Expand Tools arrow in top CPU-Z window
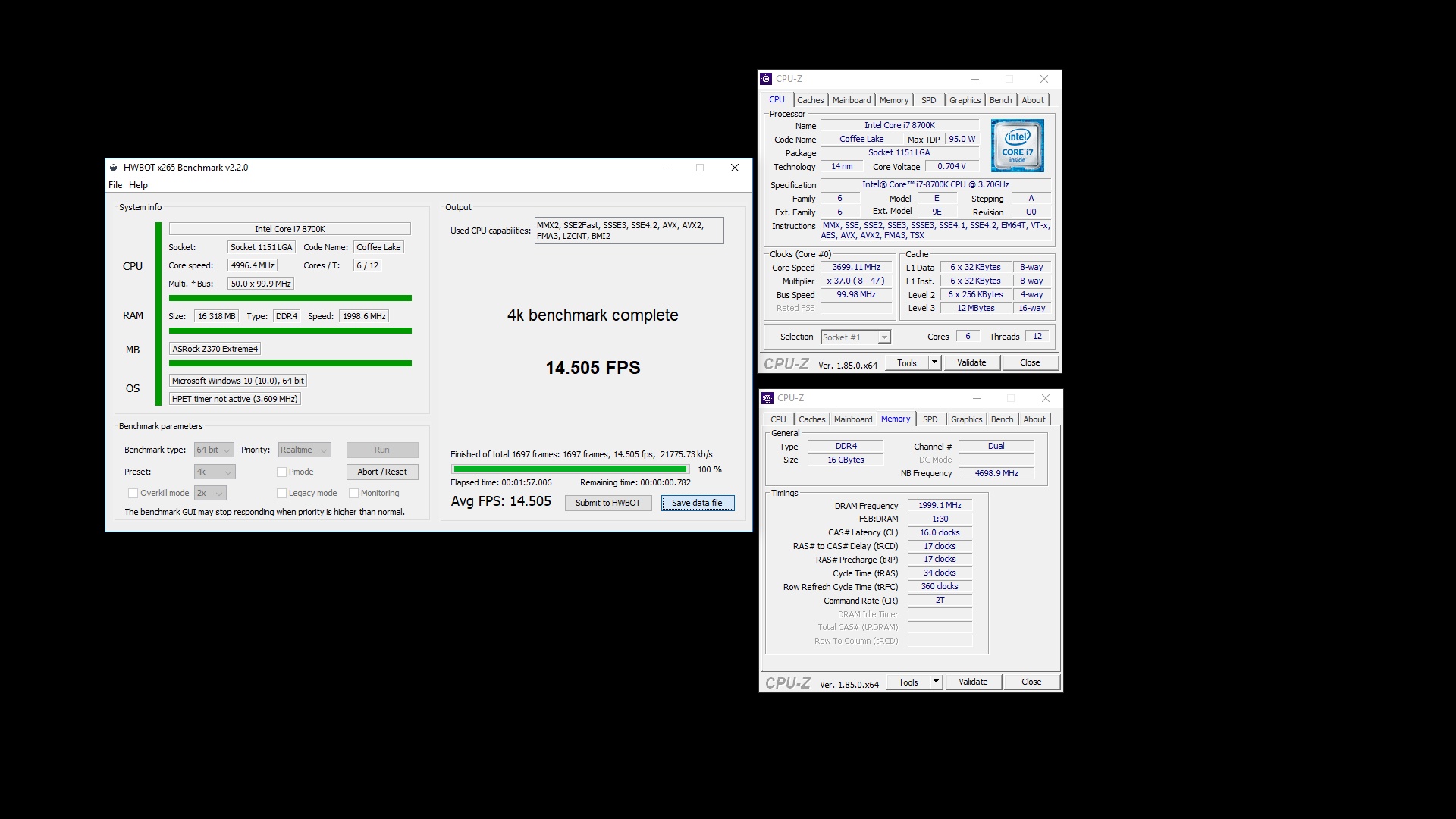The height and width of the screenshot is (819, 1456). click(x=935, y=362)
